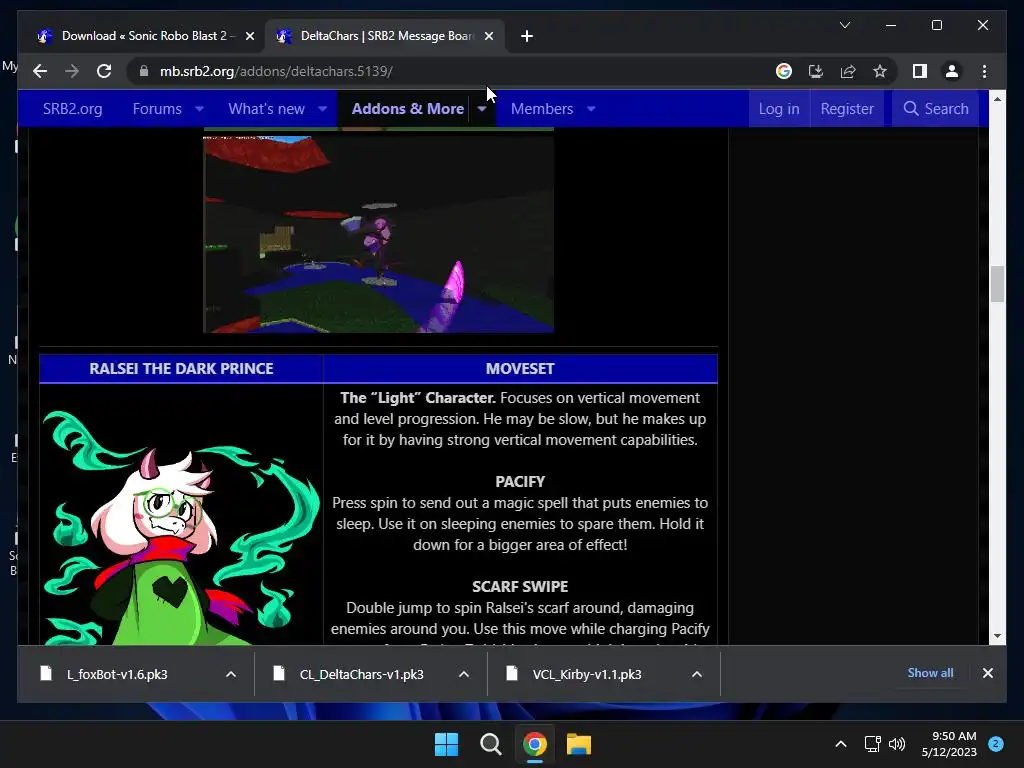Image resolution: width=1024 pixels, height=768 pixels.
Task: Click the forward navigation arrow
Action: [72, 71]
